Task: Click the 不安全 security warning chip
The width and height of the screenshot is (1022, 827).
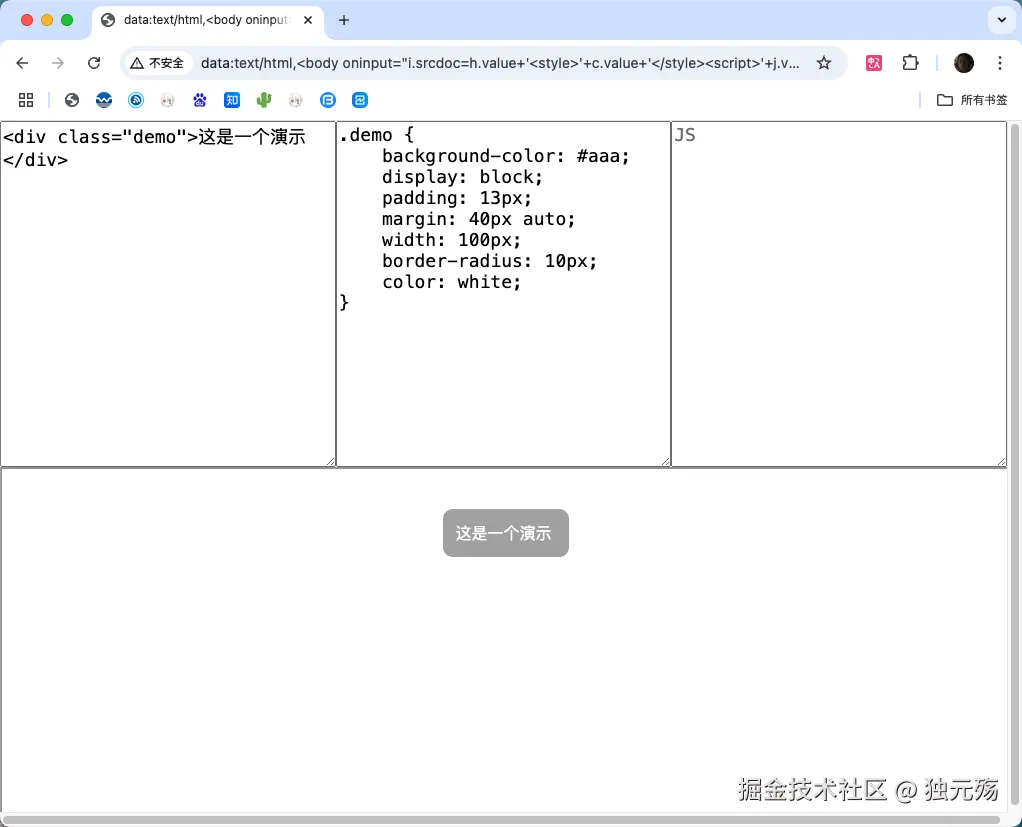Action: (x=157, y=63)
